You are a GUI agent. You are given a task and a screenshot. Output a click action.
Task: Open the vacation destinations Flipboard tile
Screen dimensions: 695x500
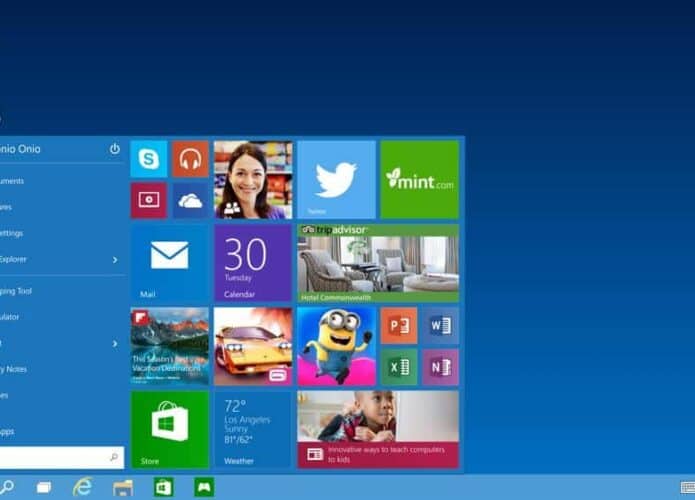pos(170,346)
